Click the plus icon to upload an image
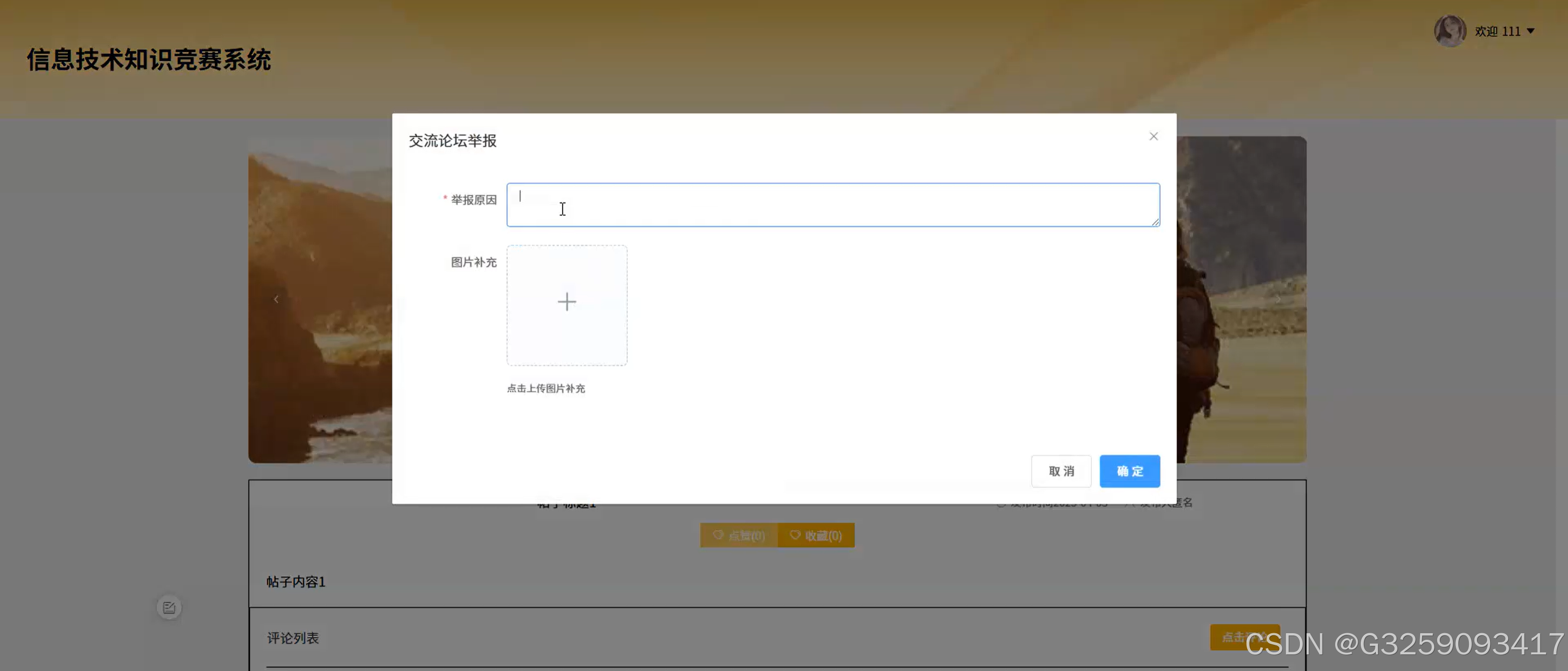Viewport: 1568px width, 671px height. click(x=567, y=303)
